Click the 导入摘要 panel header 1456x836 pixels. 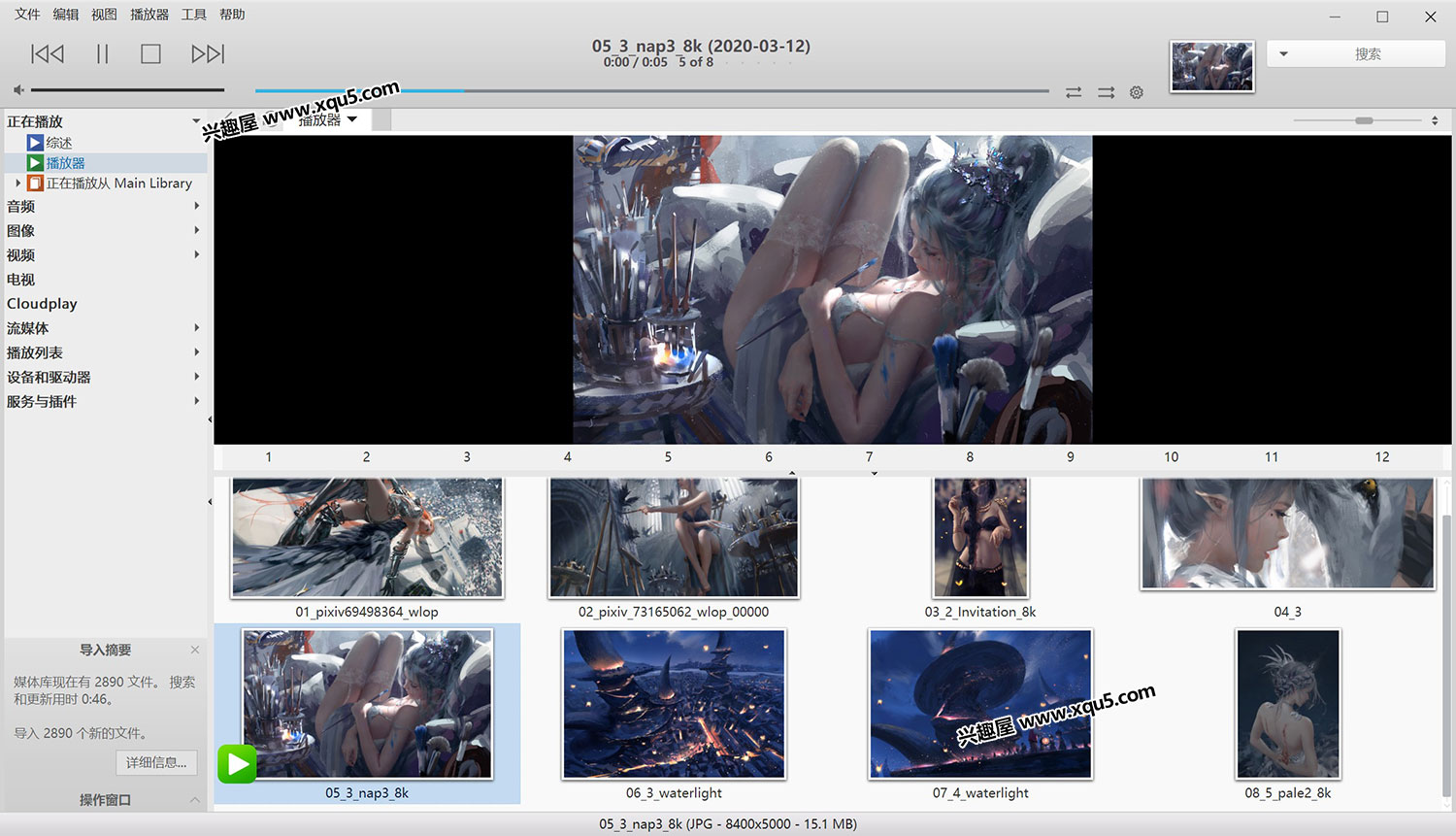(105, 651)
